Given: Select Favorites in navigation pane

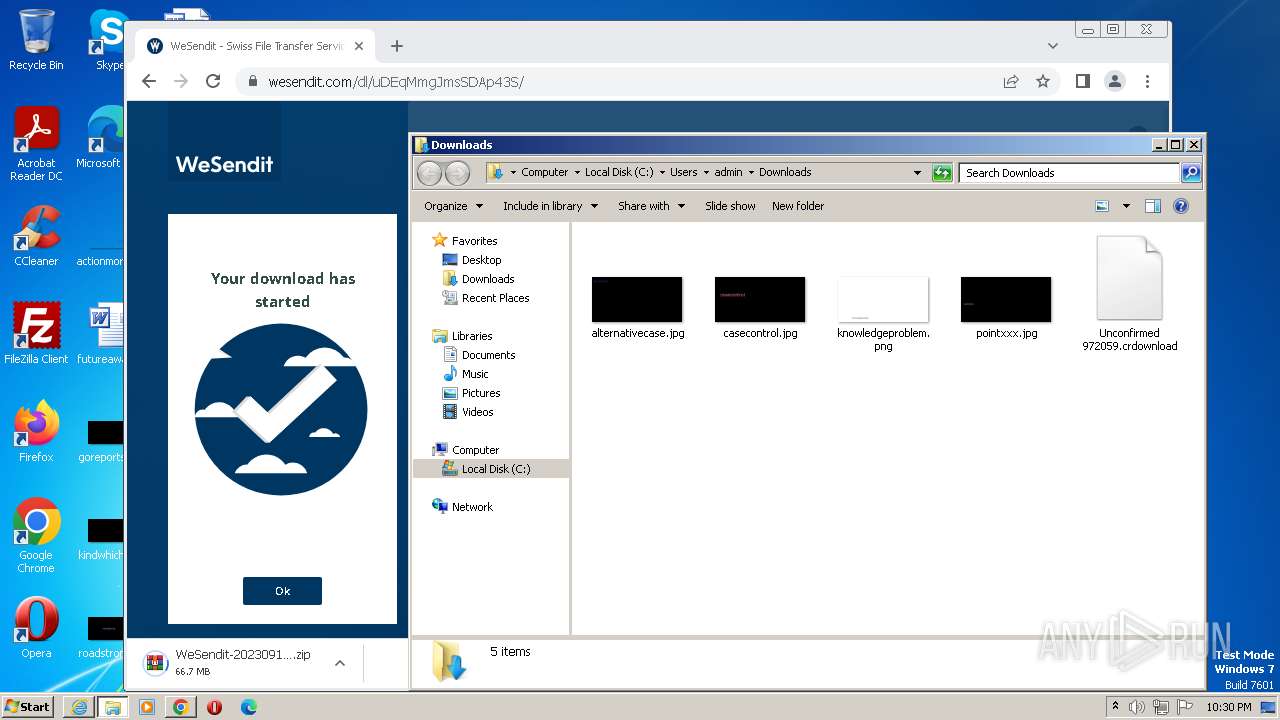Looking at the screenshot, I should point(474,241).
